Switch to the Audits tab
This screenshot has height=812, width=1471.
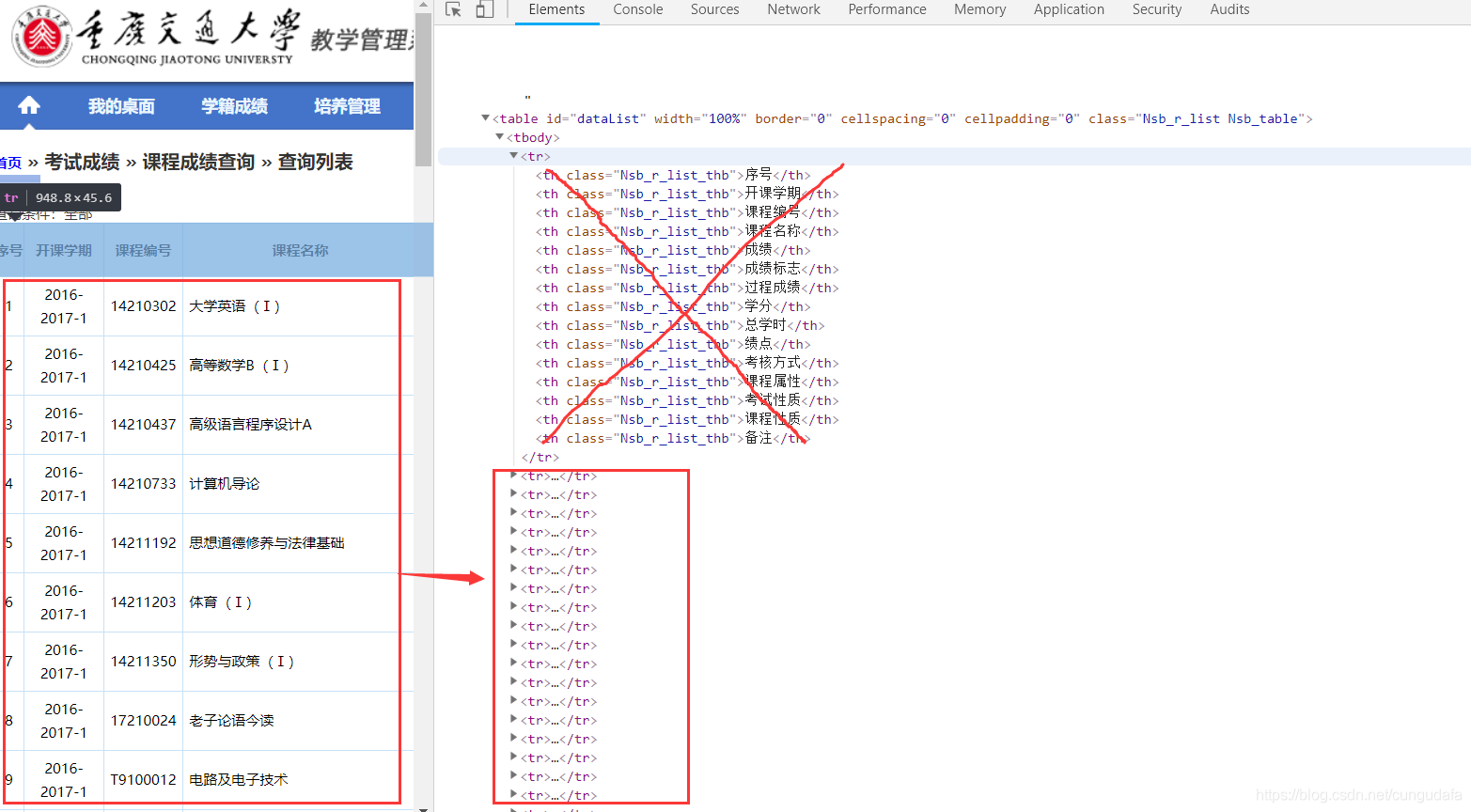coord(1229,9)
